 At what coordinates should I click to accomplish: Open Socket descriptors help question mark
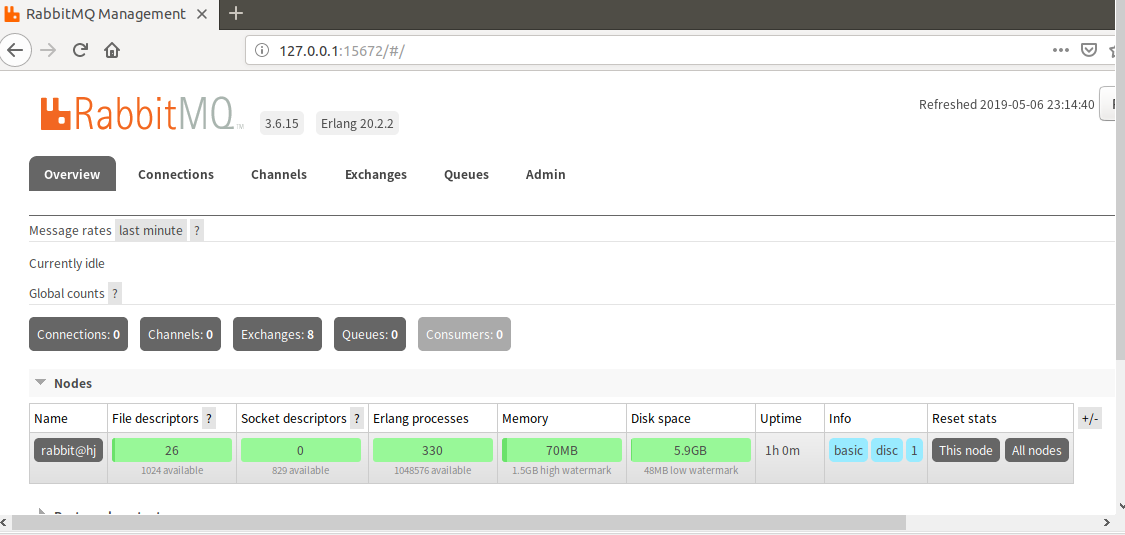[357, 419]
